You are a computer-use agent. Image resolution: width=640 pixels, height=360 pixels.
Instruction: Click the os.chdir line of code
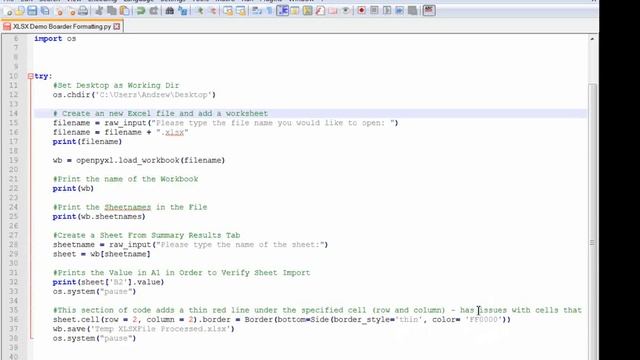point(134,95)
